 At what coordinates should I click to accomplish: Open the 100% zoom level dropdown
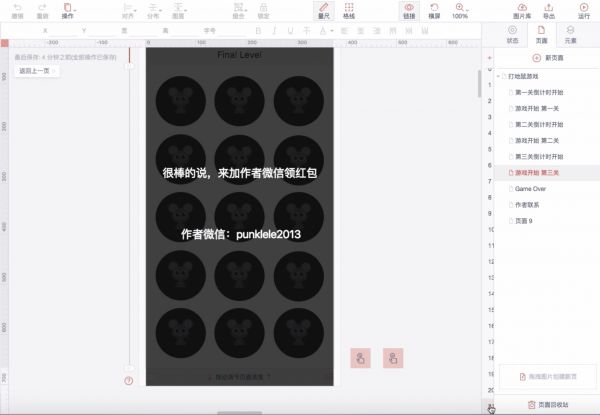pyautogui.click(x=460, y=11)
